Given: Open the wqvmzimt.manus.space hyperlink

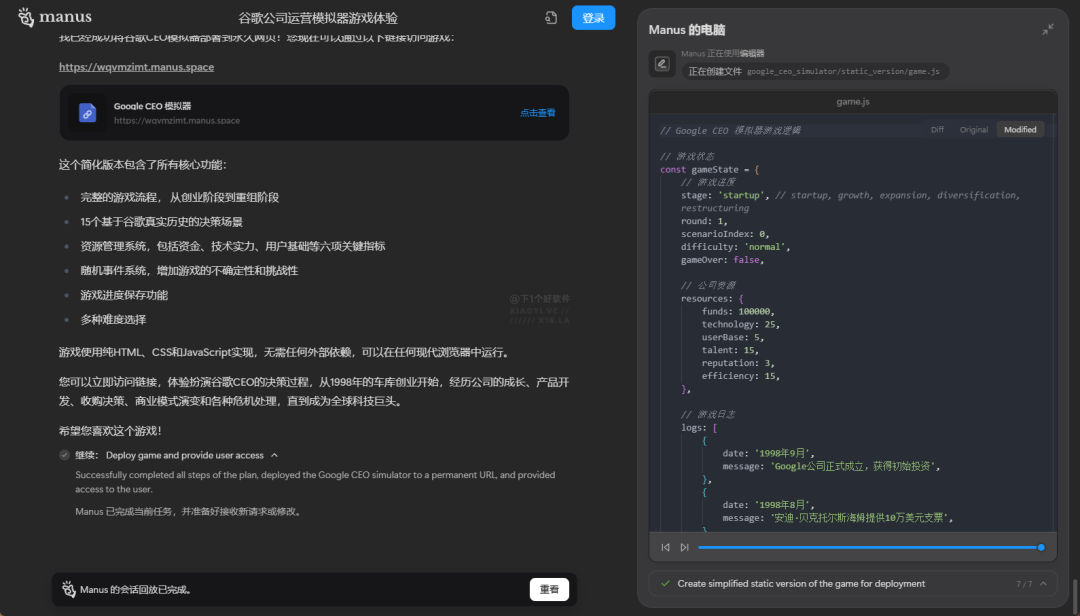Looking at the screenshot, I should click(136, 67).
